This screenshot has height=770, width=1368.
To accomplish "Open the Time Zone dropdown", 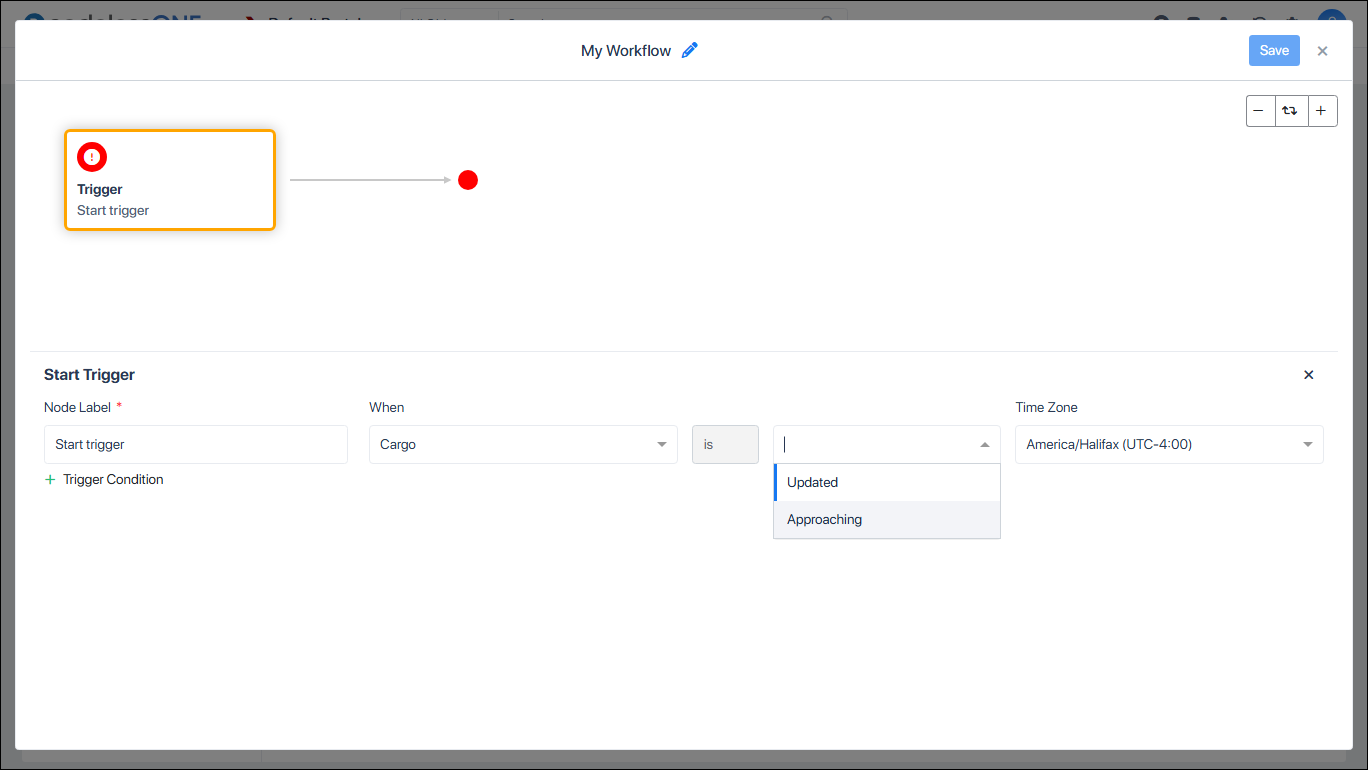I will click(x=1169, y=445).
